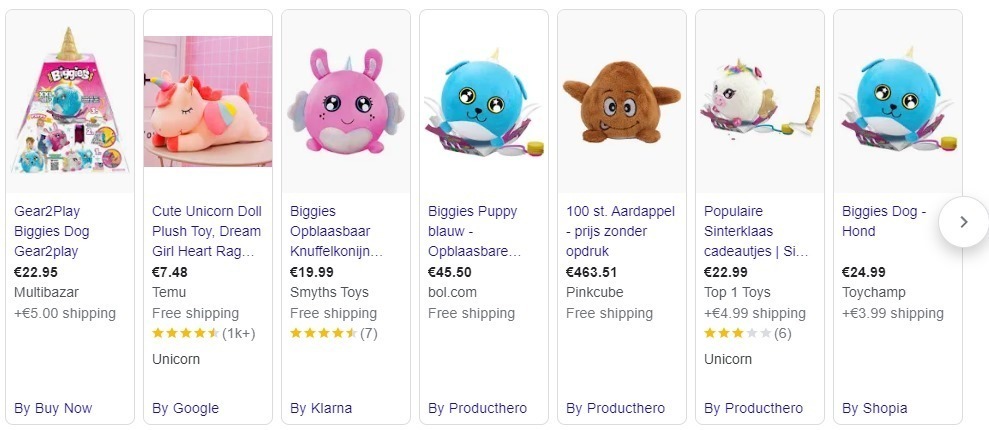989x430 pixels.
Task: Open the Gear2Play Biggies Dog title link
Action: [52, 231]
